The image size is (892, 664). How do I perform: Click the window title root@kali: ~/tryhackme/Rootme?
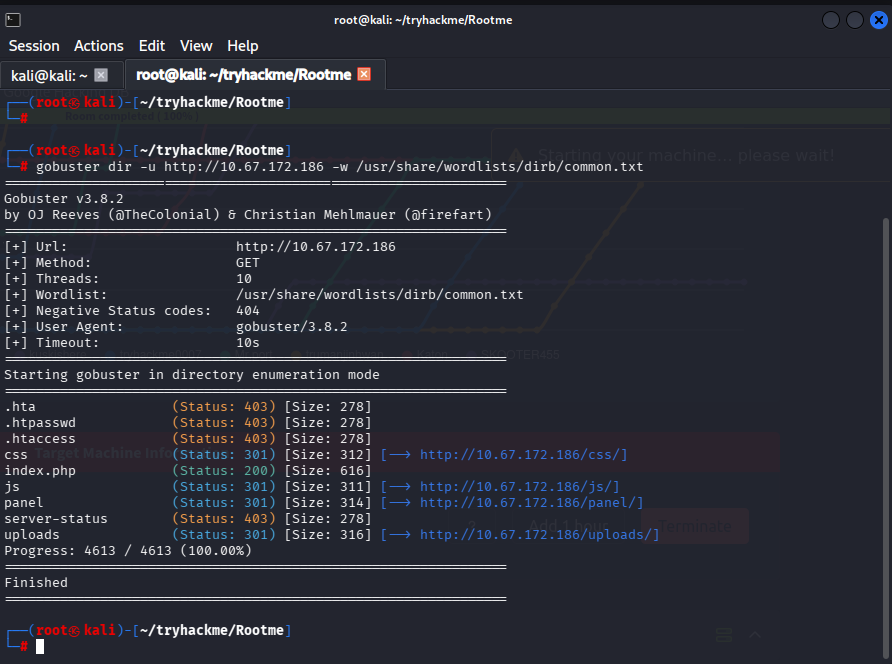[423, 20]
